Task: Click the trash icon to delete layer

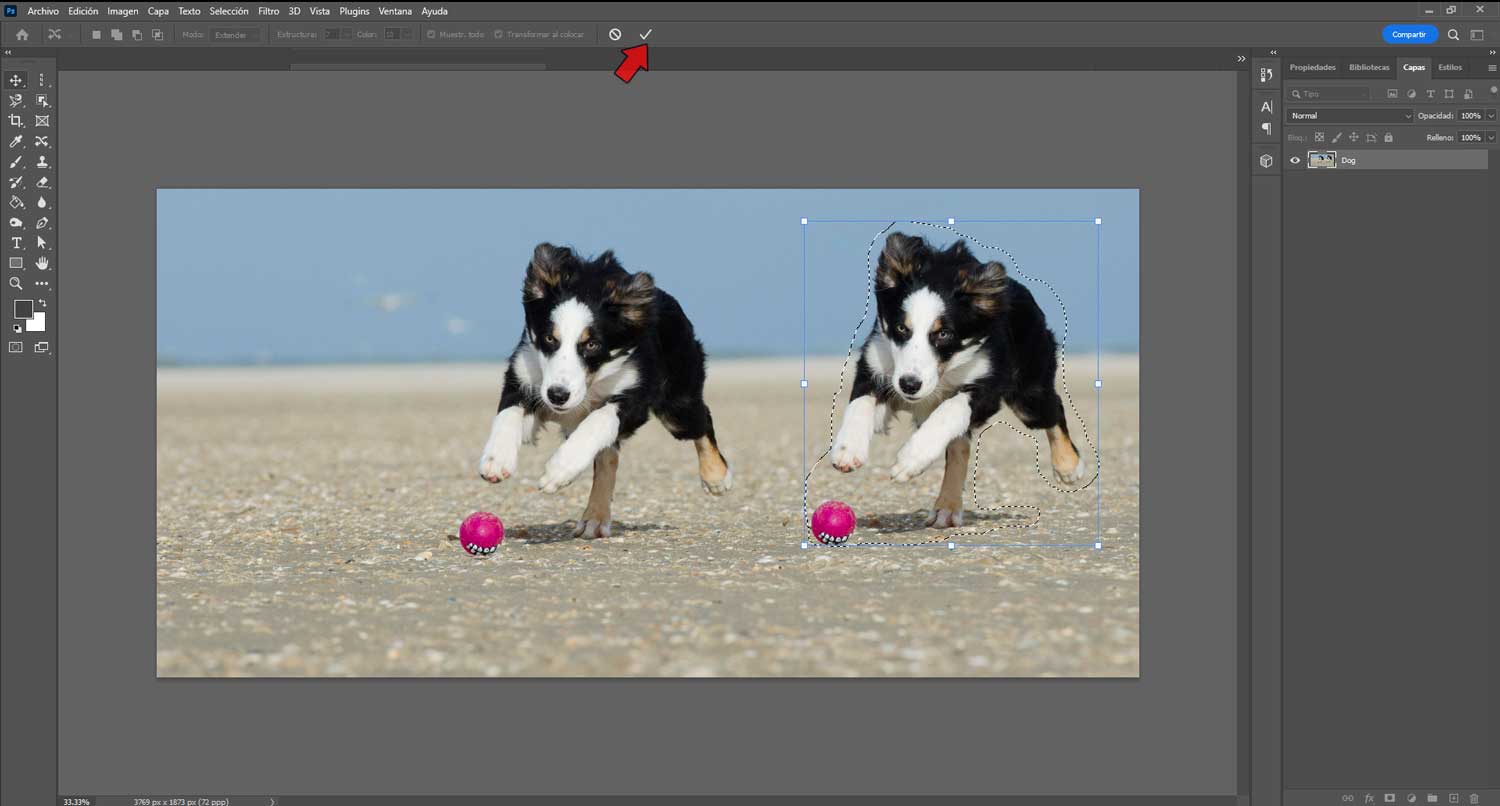Action: (x=1474, y=798)
